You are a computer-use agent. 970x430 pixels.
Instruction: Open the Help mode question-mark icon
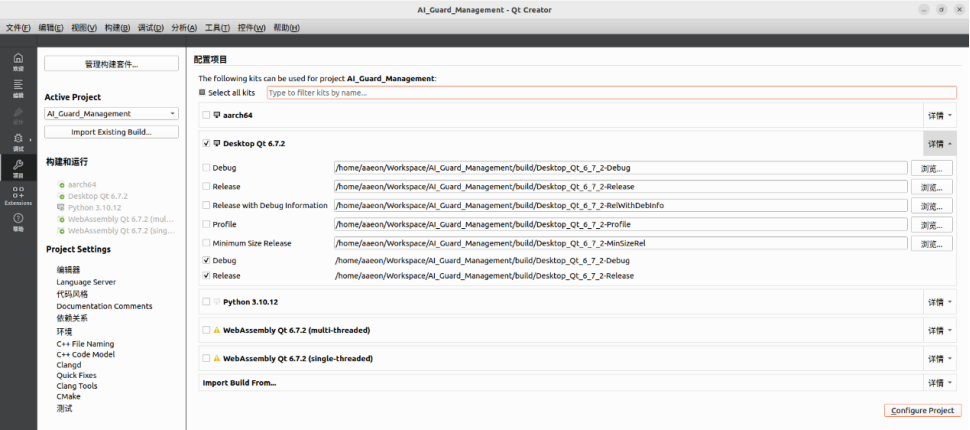point(18,218)
